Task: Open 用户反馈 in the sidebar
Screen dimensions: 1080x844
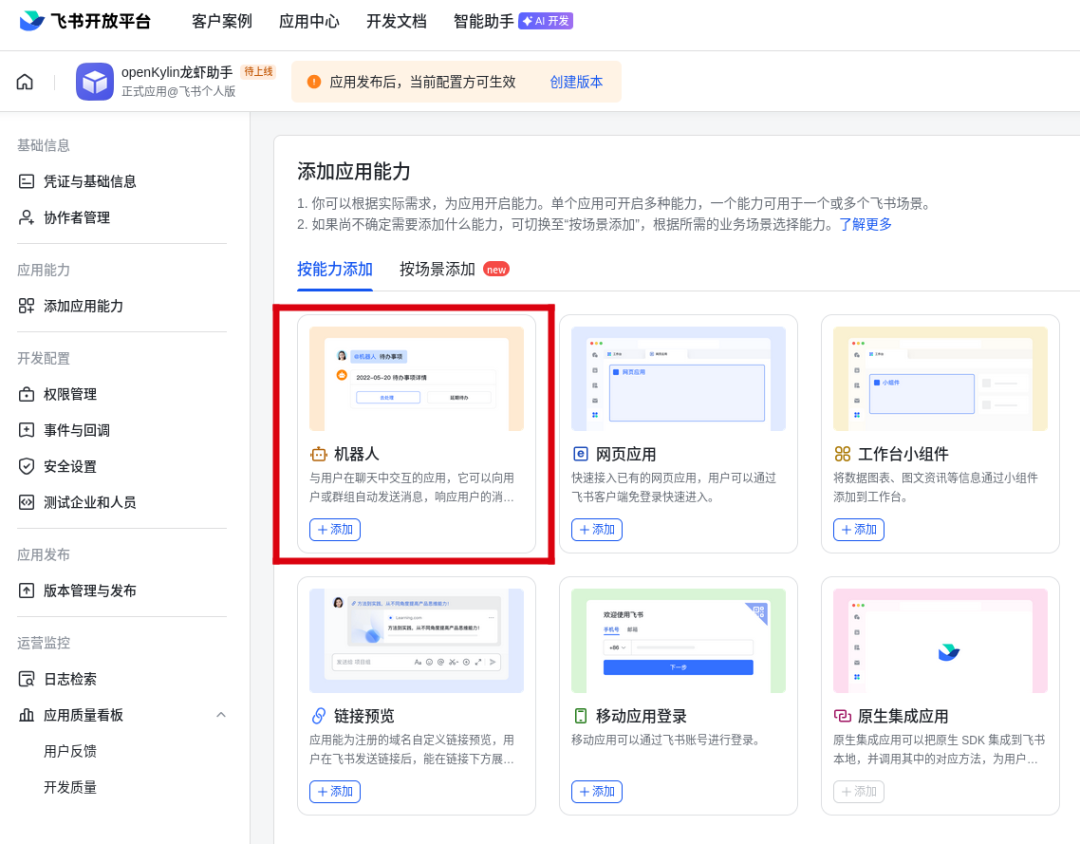Action: point(70,751)
